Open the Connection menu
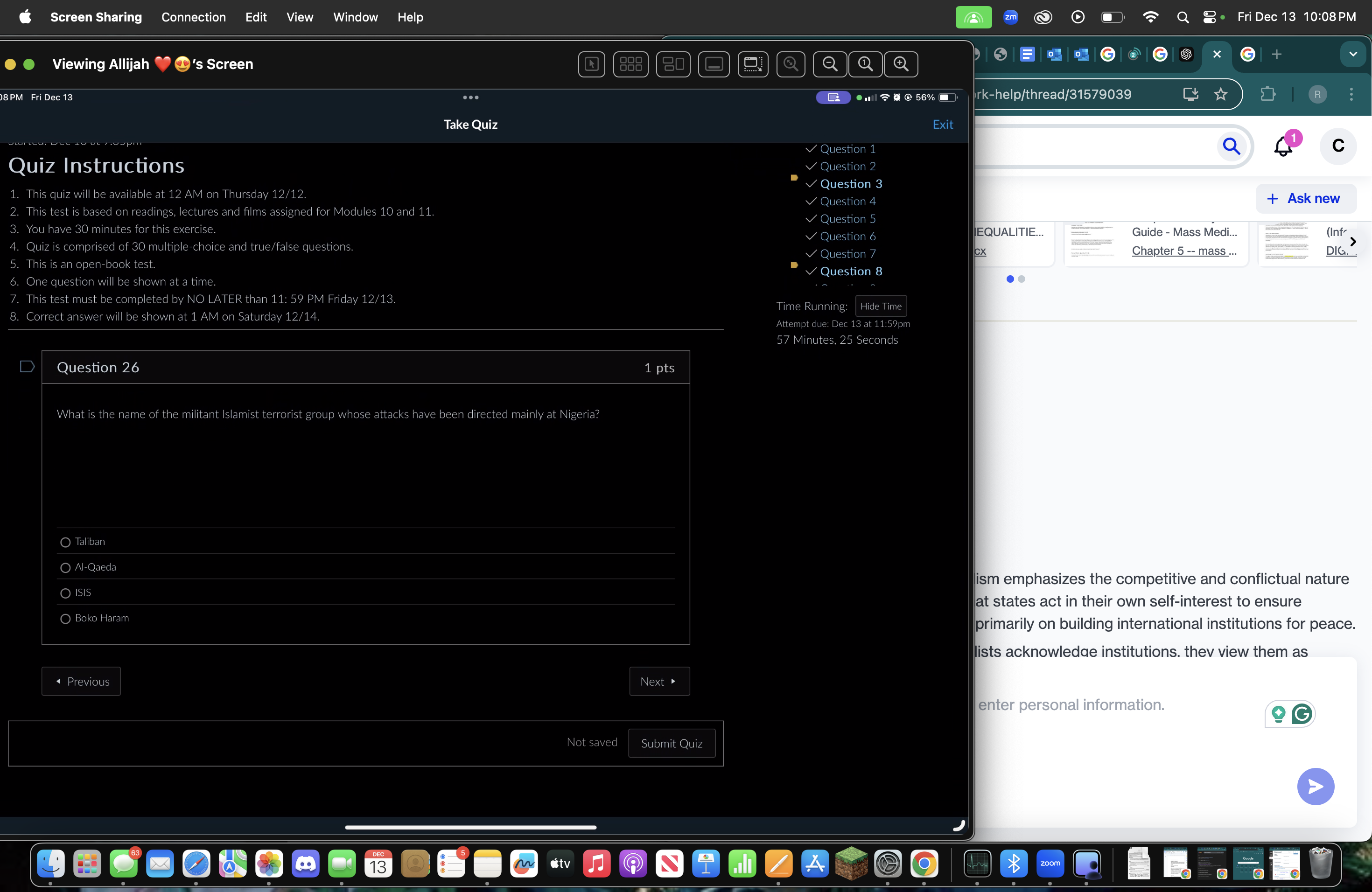Image resolution: width=1372 pixels, height=892 pixels. coord(194,17)
